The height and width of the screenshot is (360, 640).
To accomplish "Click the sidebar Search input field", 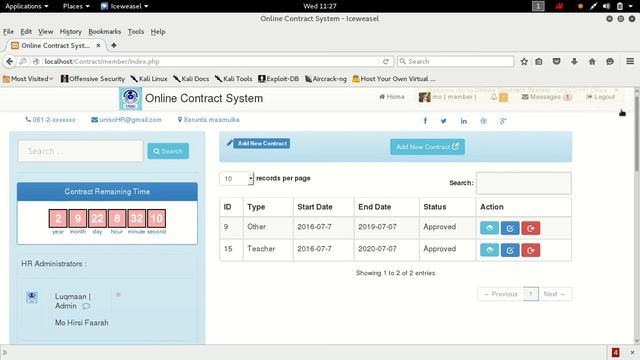I will (x=80, y=151).
